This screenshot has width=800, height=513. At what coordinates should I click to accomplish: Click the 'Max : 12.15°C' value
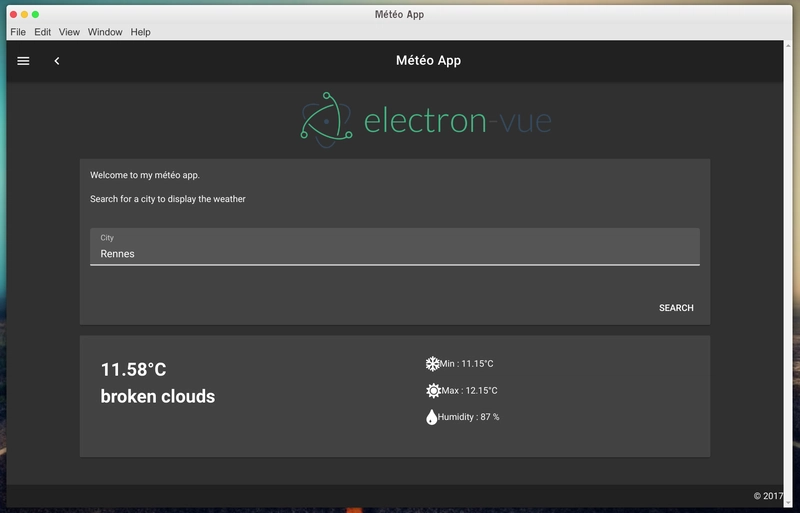[x=469, y=390]
